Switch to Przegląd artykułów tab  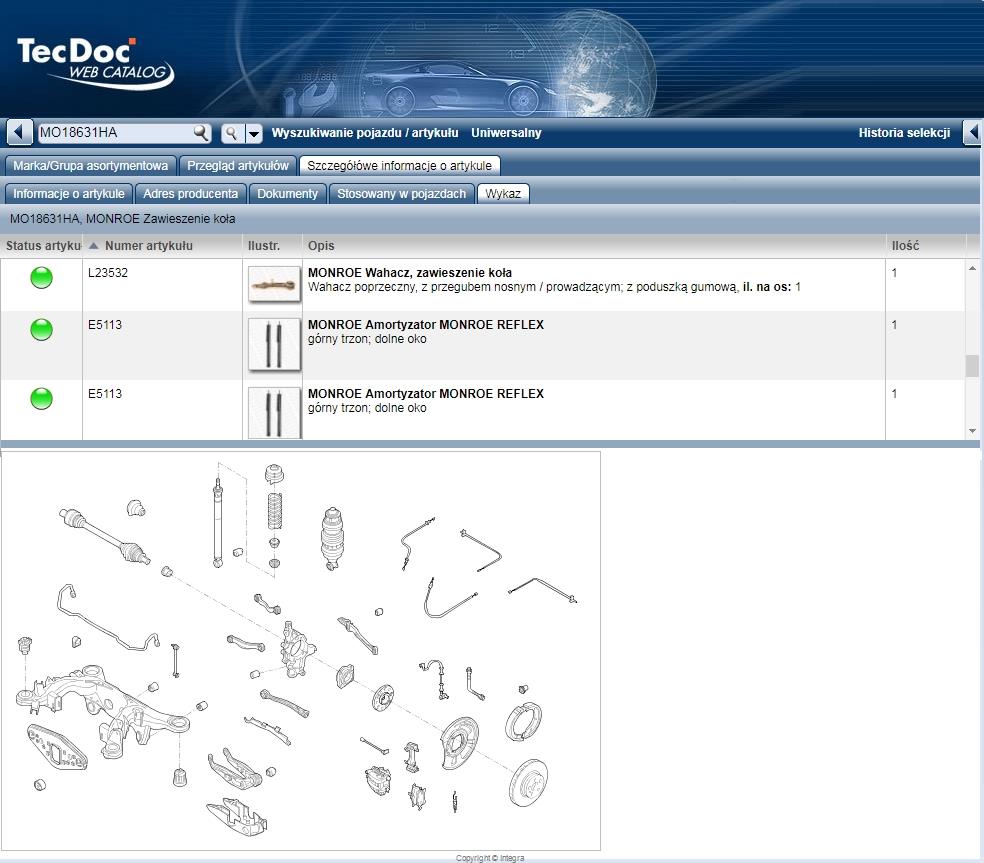[x=238, y=166]
